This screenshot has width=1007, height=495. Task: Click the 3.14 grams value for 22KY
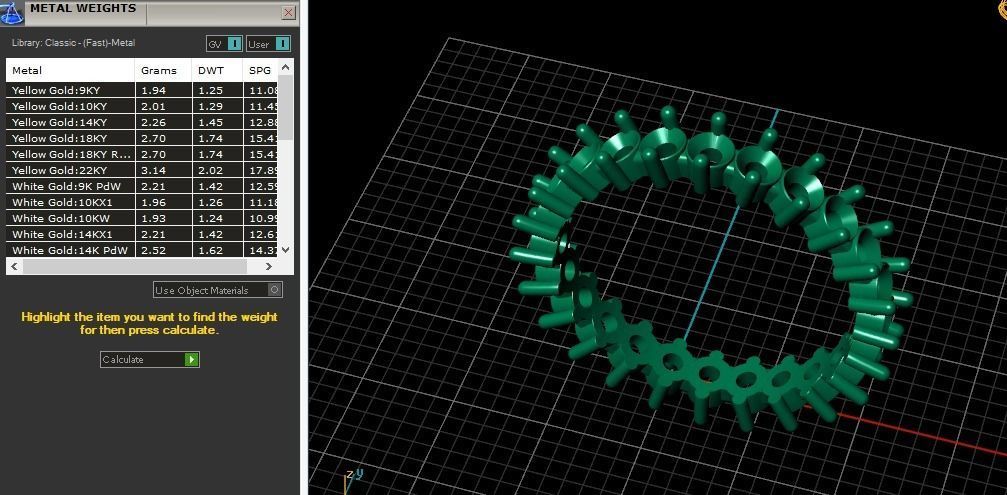click(153, 171)
